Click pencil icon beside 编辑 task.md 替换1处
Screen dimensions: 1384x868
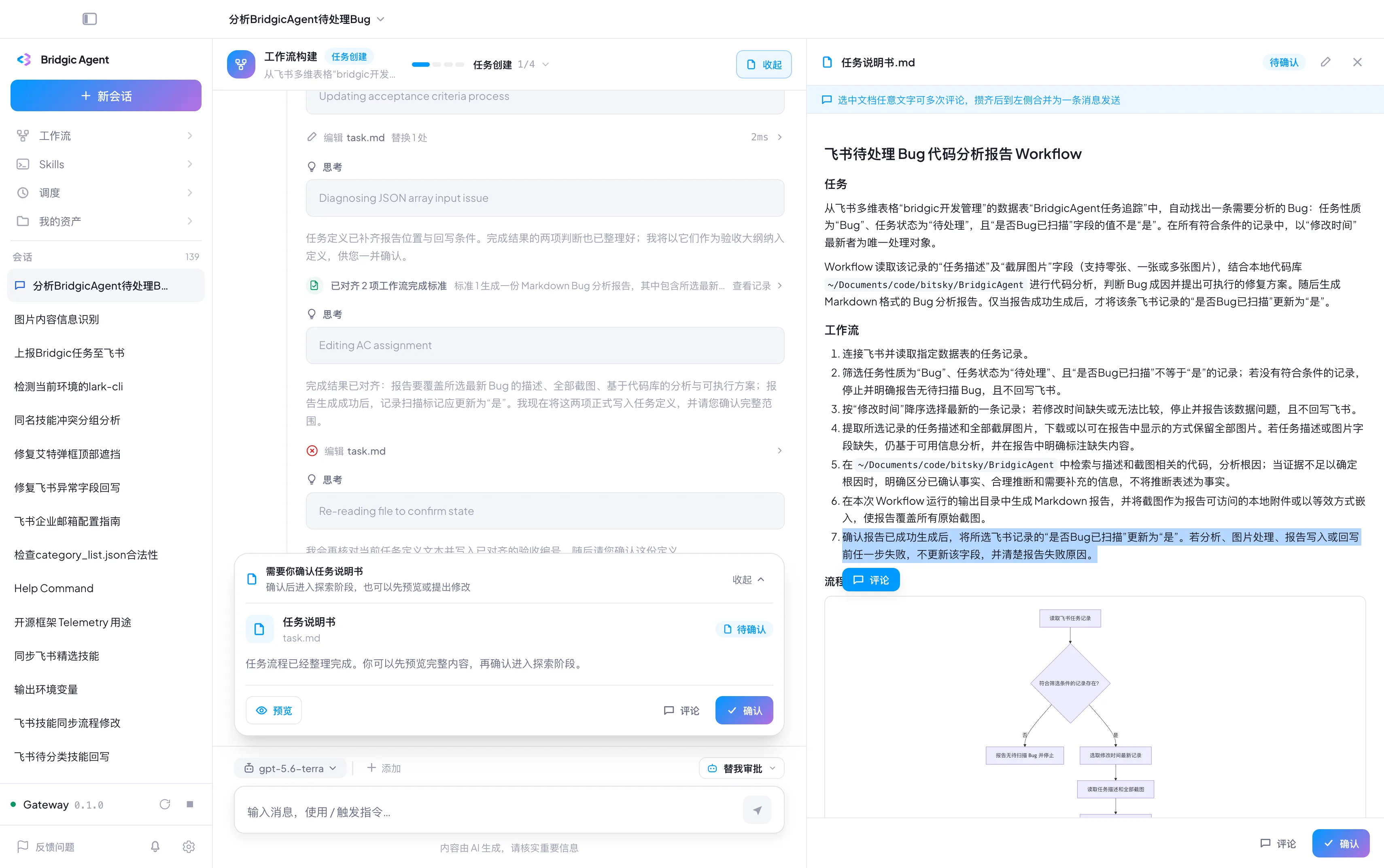point(312,137)
